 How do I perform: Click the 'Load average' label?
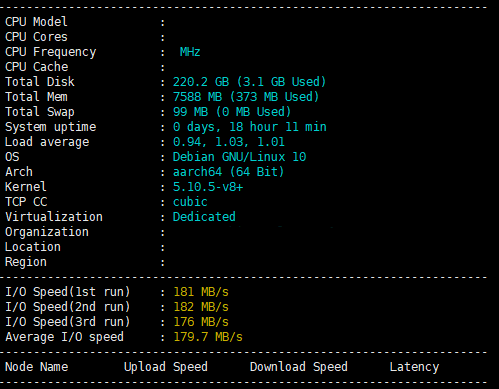pyautogui.click(x=47, y=142)
